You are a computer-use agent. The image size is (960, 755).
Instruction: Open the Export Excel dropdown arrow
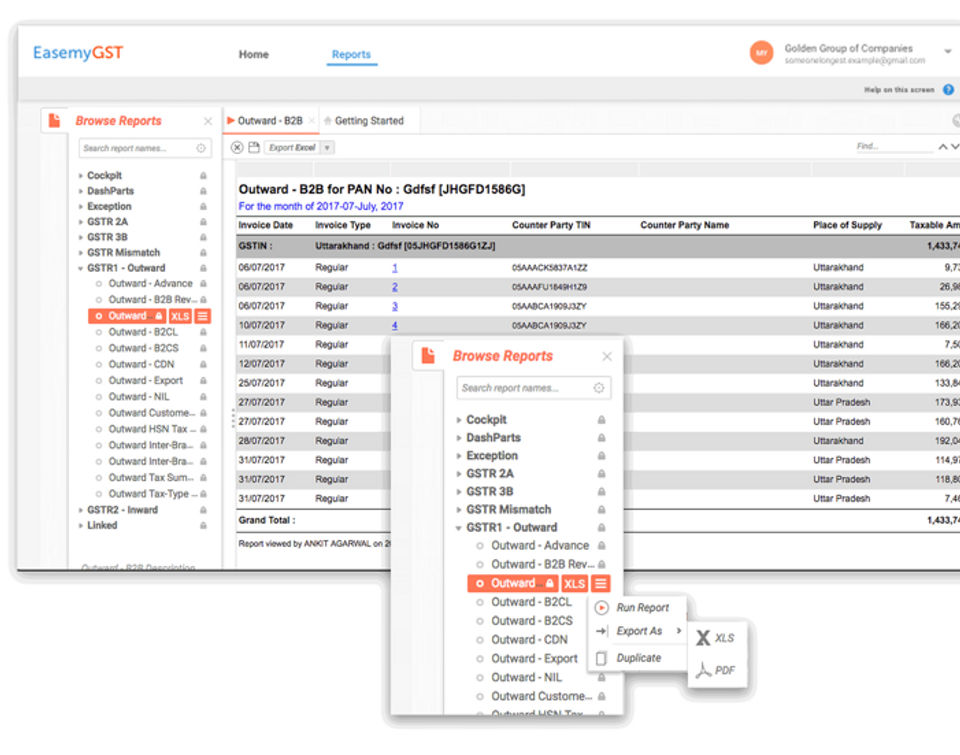328,148
